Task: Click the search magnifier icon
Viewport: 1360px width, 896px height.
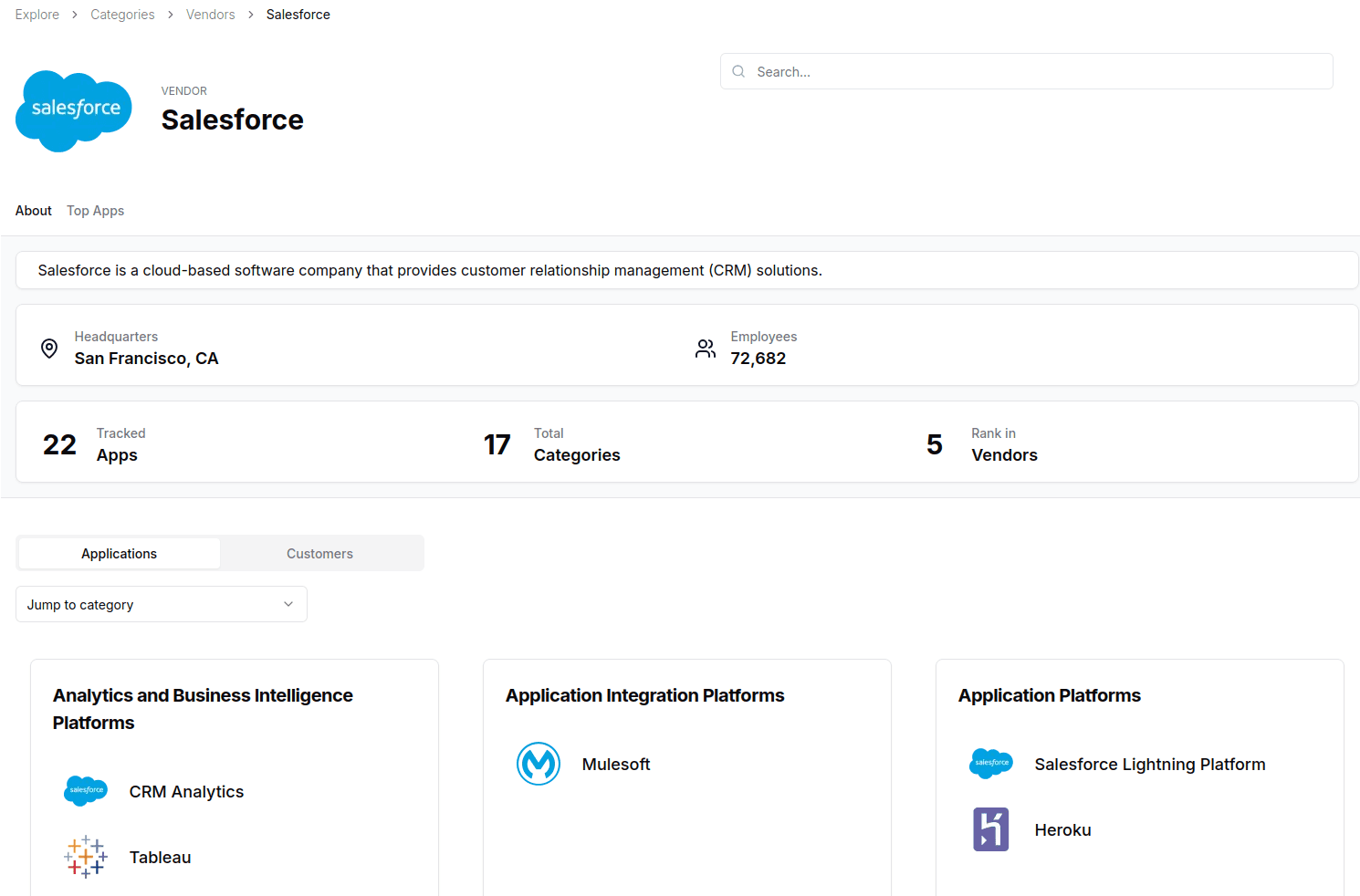Action: pos(738,71)
